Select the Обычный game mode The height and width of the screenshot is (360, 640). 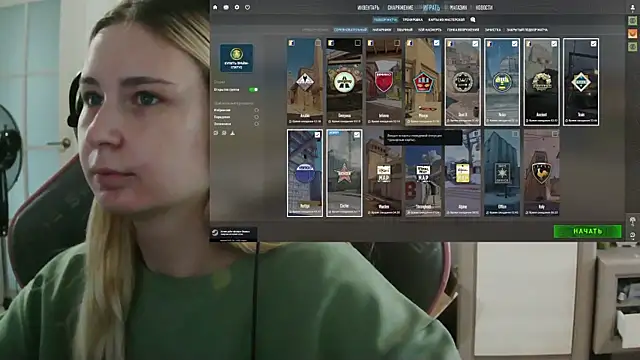click(404, 30)
